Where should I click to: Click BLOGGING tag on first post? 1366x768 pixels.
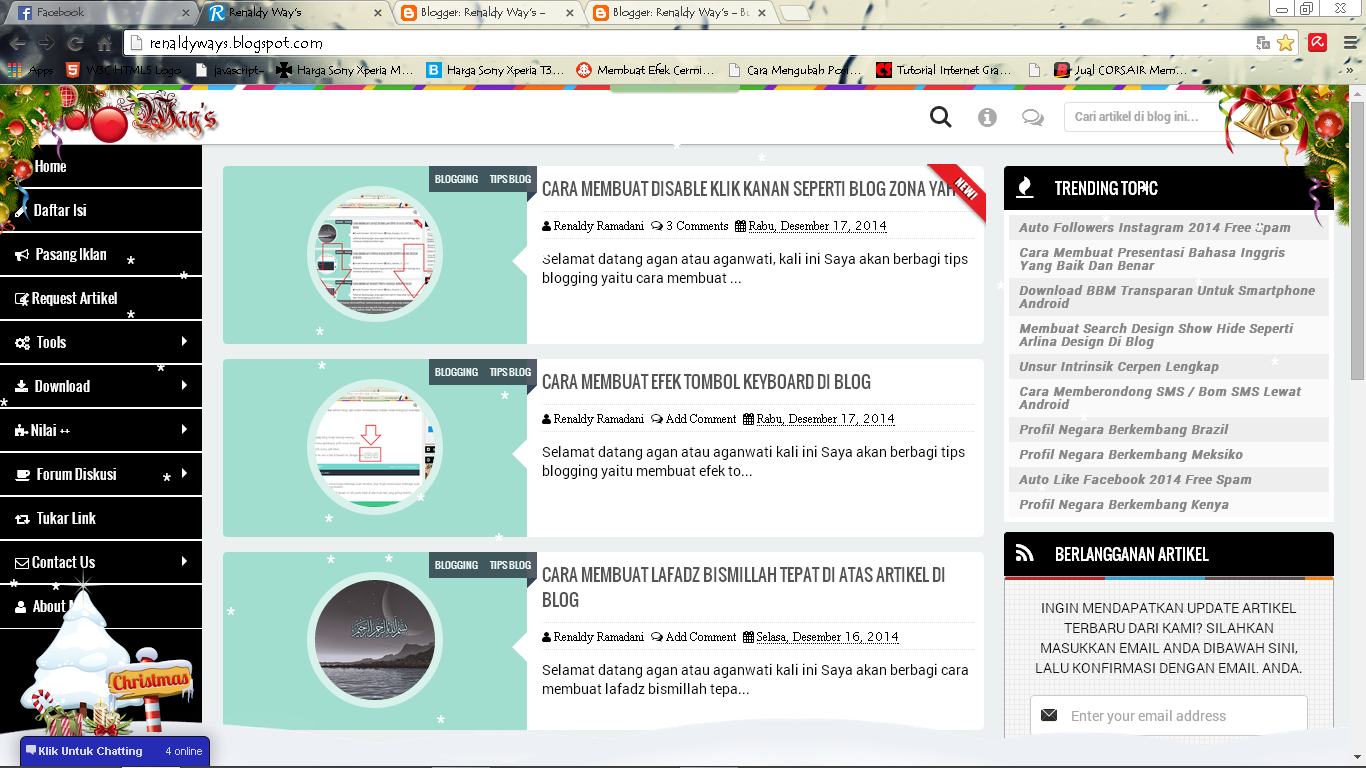coord(456,179)
